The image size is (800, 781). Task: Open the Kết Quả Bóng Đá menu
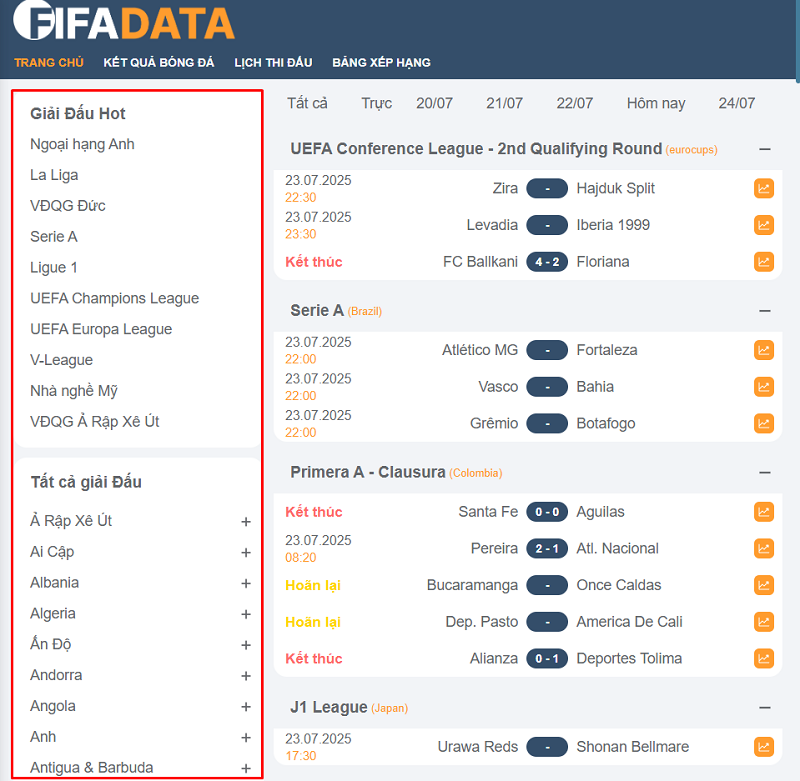tap(159, 62)
